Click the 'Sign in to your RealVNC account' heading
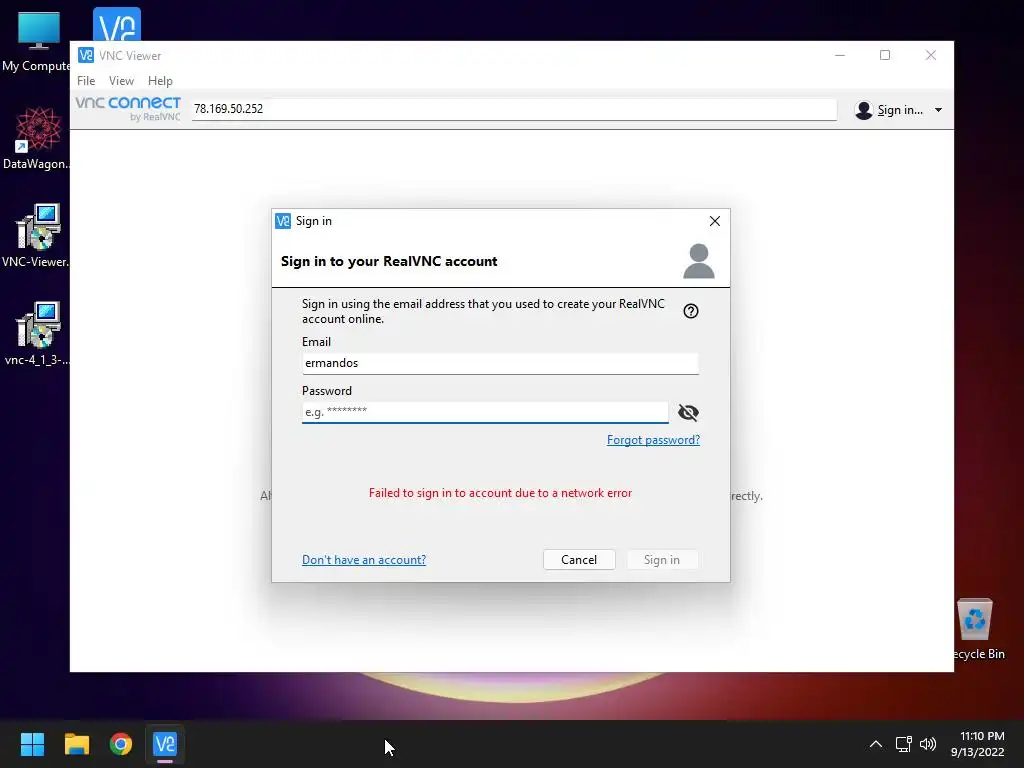The width and height of the screenshot is (1024, 768). [x=389, y=261]
